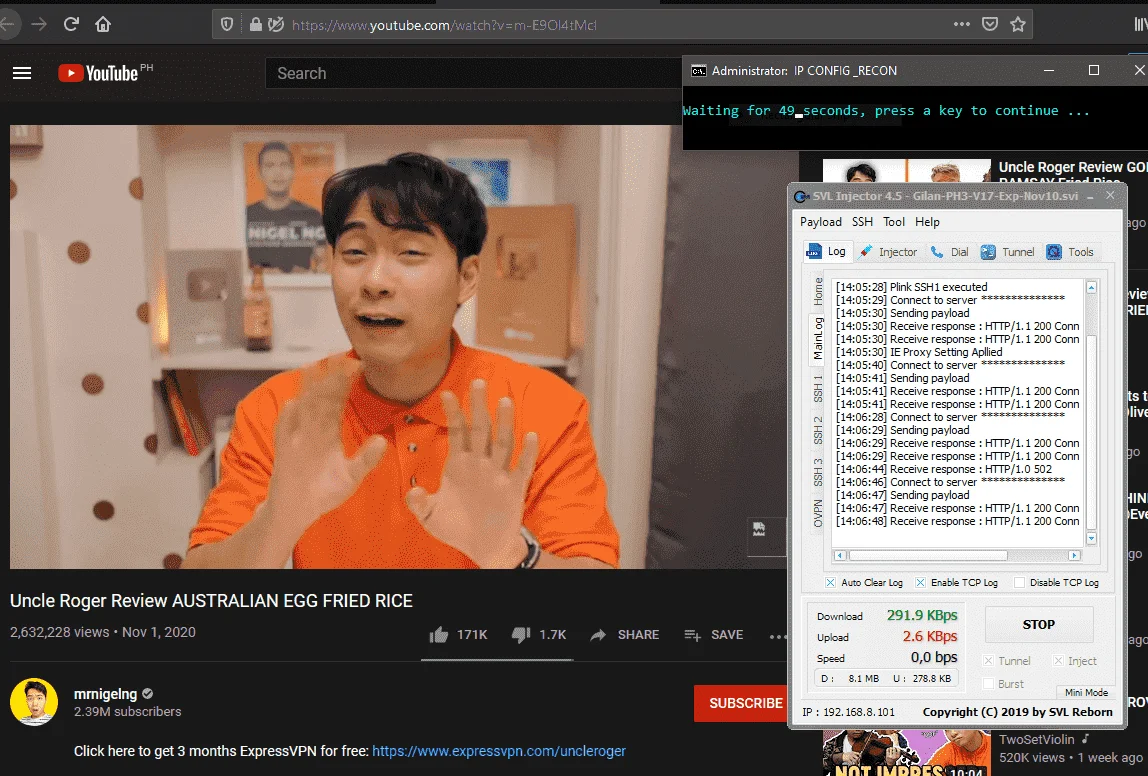Click log horizontal scroll right arrow
Image resolution: width=1148 pixels, height=776 pixels.
pyautogui.click(x=1074, y=556)
